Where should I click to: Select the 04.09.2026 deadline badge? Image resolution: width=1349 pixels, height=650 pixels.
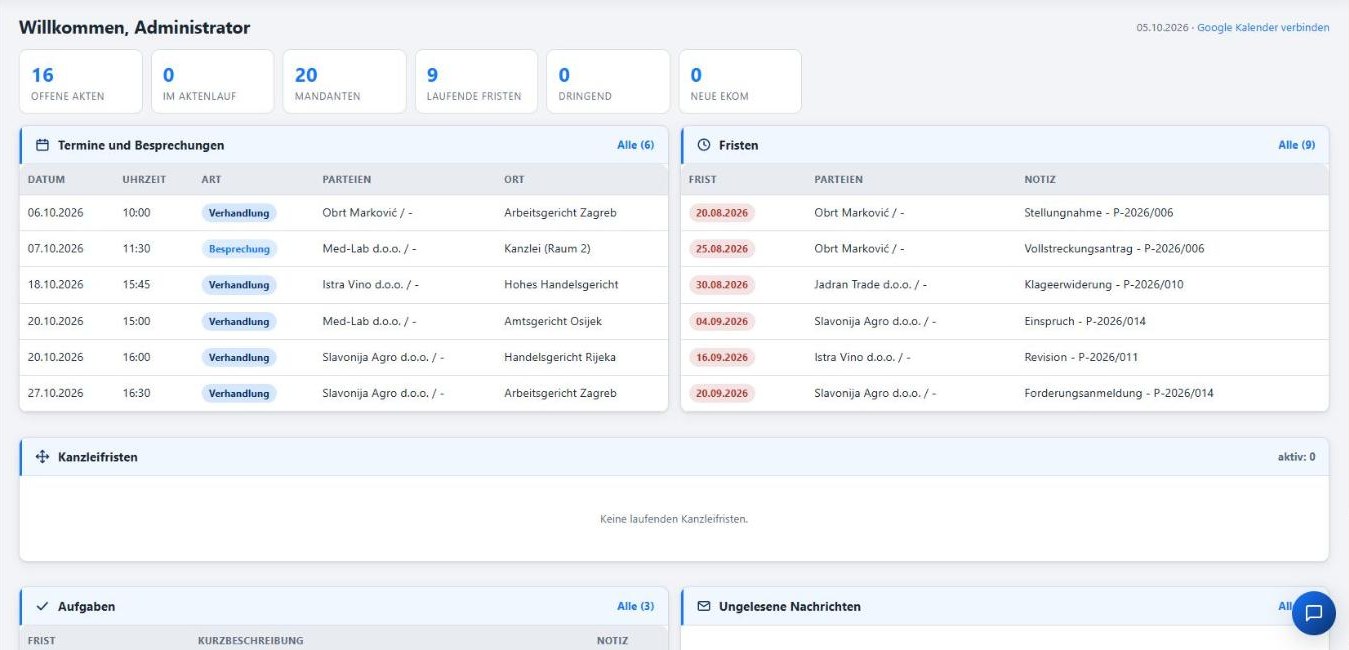[x=722, y=321]
